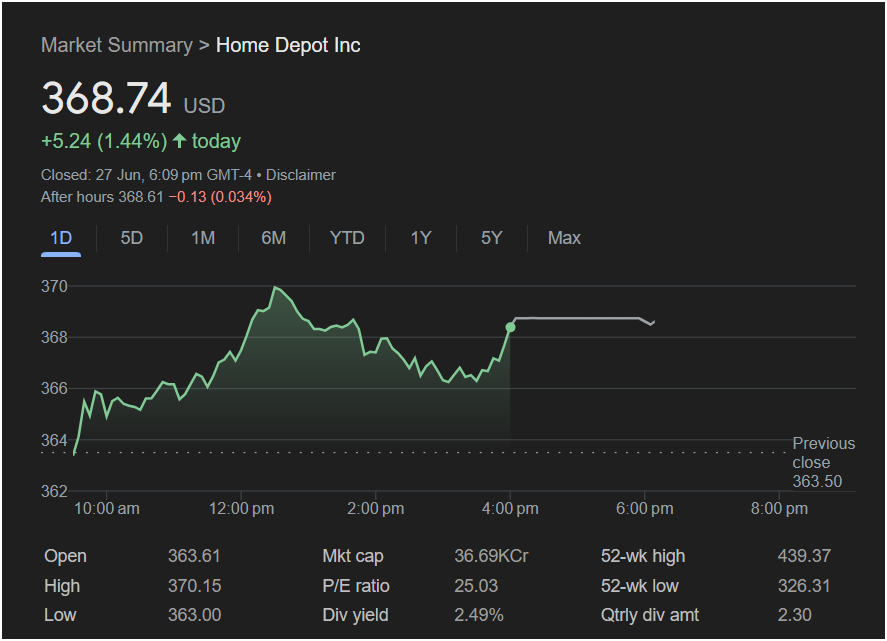Click the Mkt cap label
The width and height of the screenshot is (887, 641).
coord(353,556)
